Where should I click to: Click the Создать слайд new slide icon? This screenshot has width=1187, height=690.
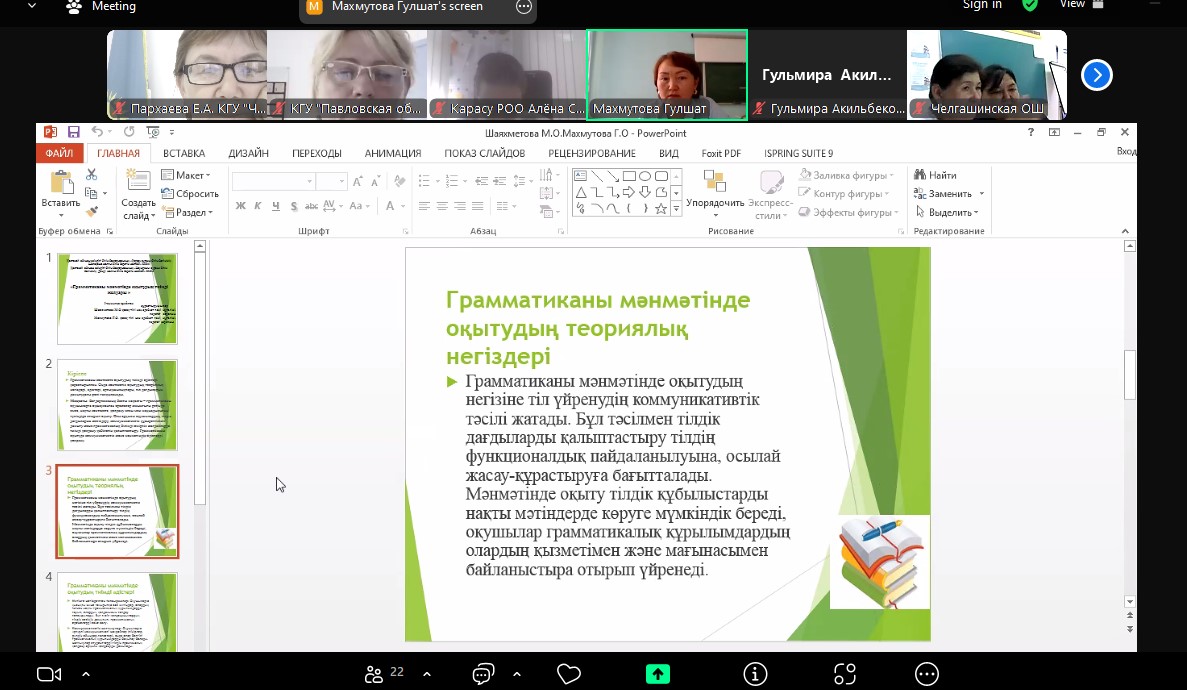coord(138,183)
